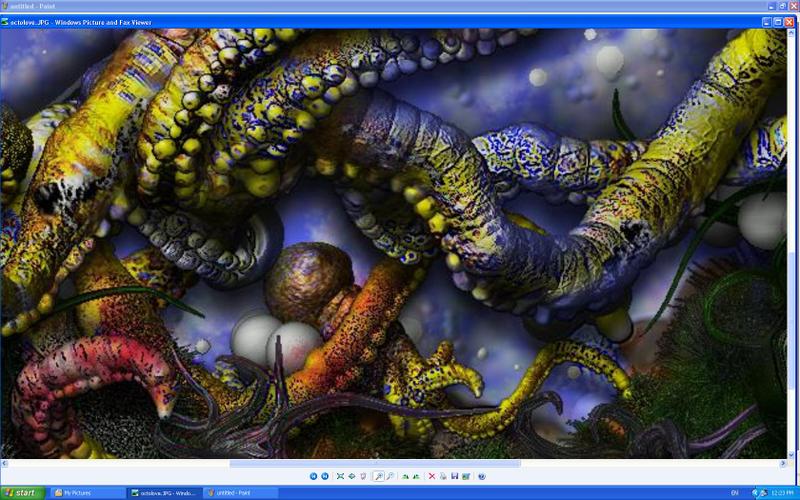
Task: Switch to the My Pictures taskbar button
Action: pos(86,493)
